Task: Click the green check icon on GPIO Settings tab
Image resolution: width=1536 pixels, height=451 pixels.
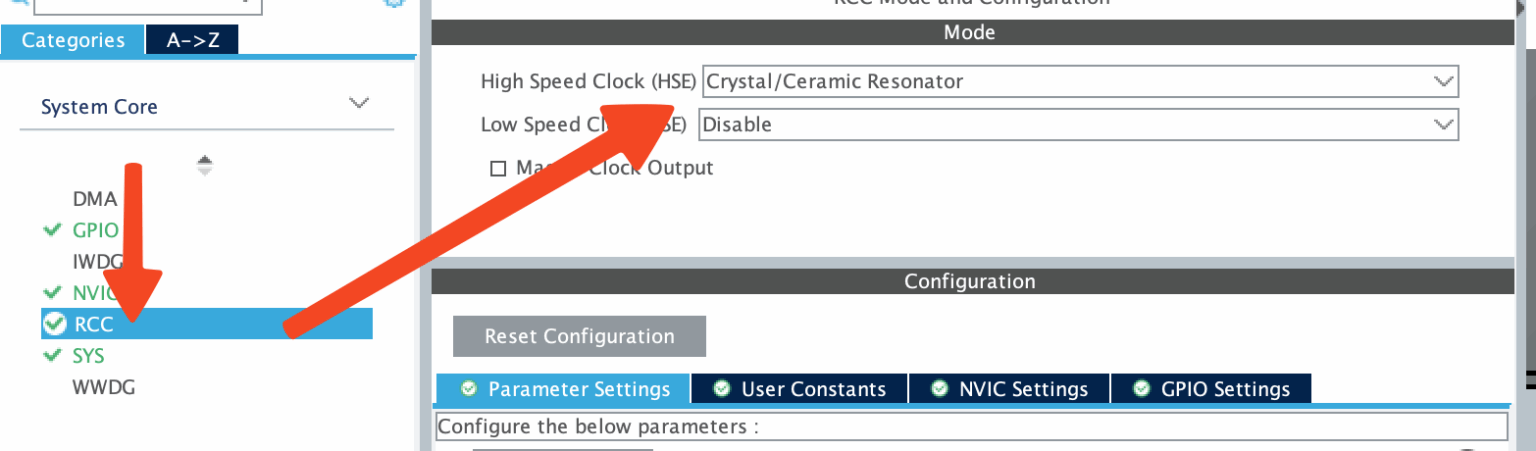Action: [1141, 389]
